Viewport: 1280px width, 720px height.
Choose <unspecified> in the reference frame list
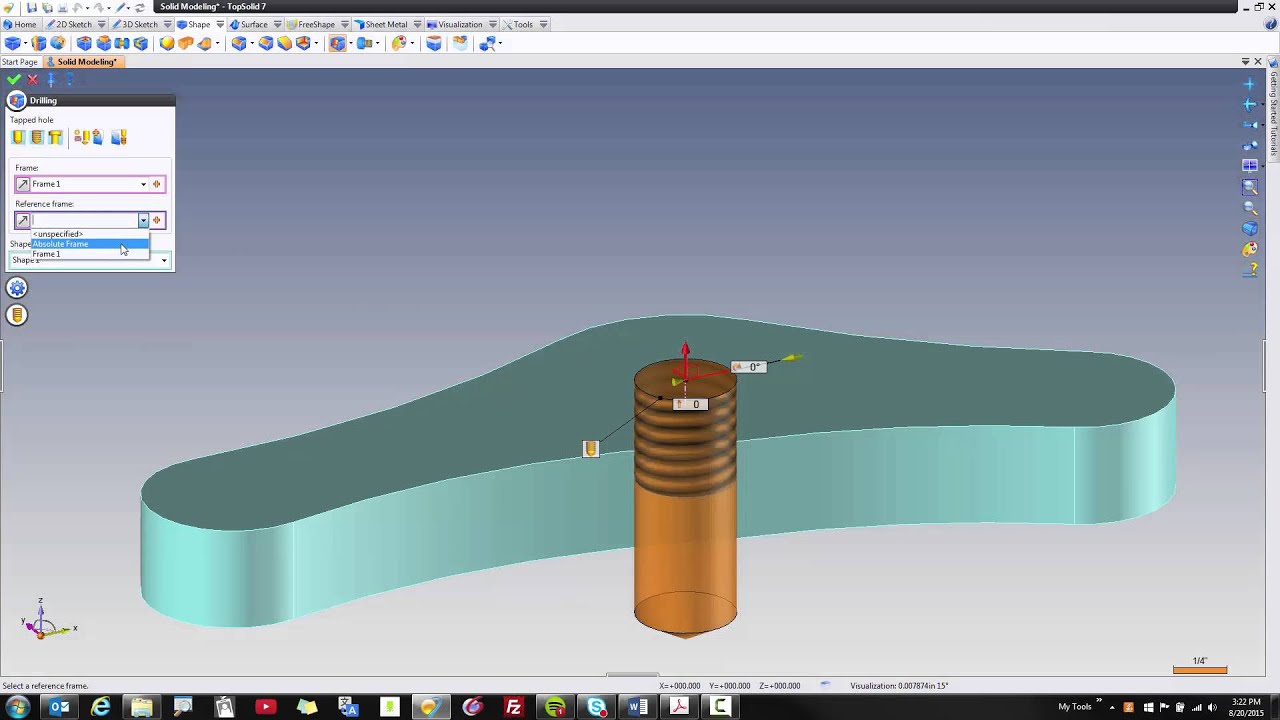90,234
